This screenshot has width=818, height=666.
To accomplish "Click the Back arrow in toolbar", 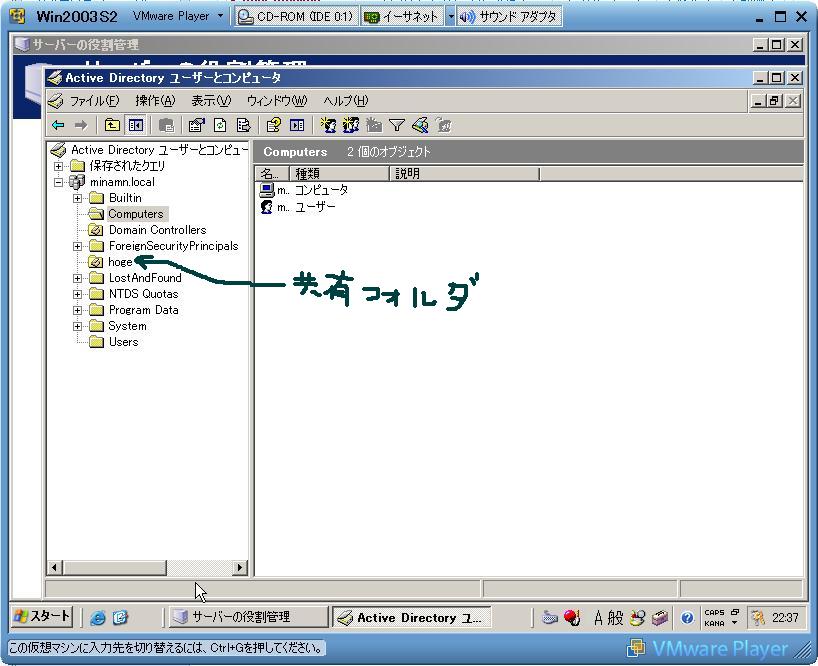I will point(58,125).
